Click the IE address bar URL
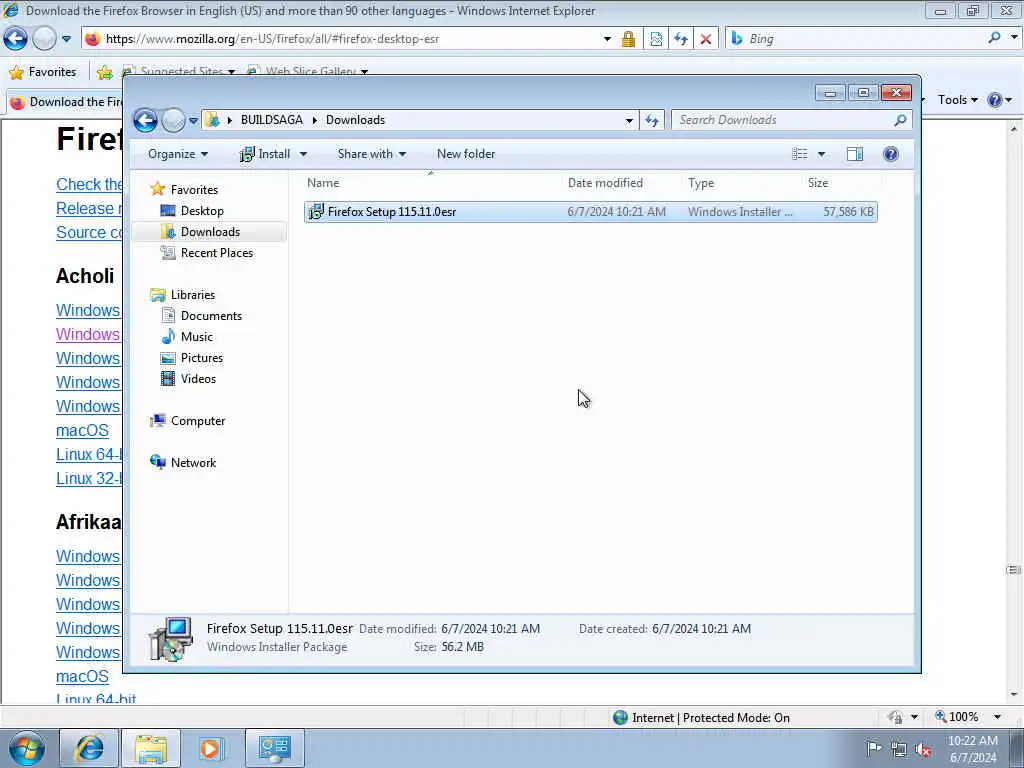The width and height of the screenshot is (1024, 768). (272, 39)
